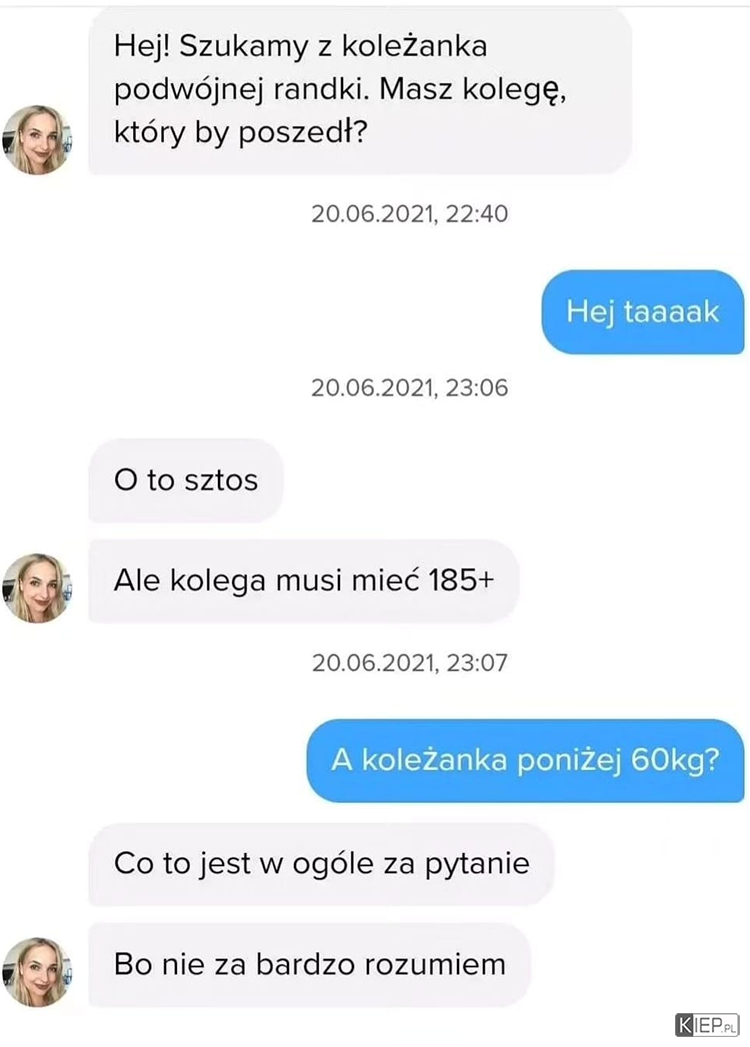Tap the blue 'Hej taaaak' bubble
The image size is (750, 1047).
(x=642, y=312)
